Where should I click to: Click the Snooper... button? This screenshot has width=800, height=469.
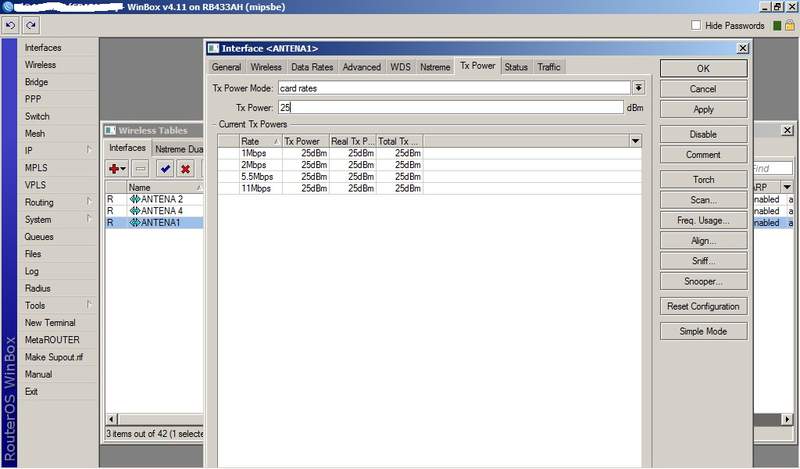[x=703, y=281]
